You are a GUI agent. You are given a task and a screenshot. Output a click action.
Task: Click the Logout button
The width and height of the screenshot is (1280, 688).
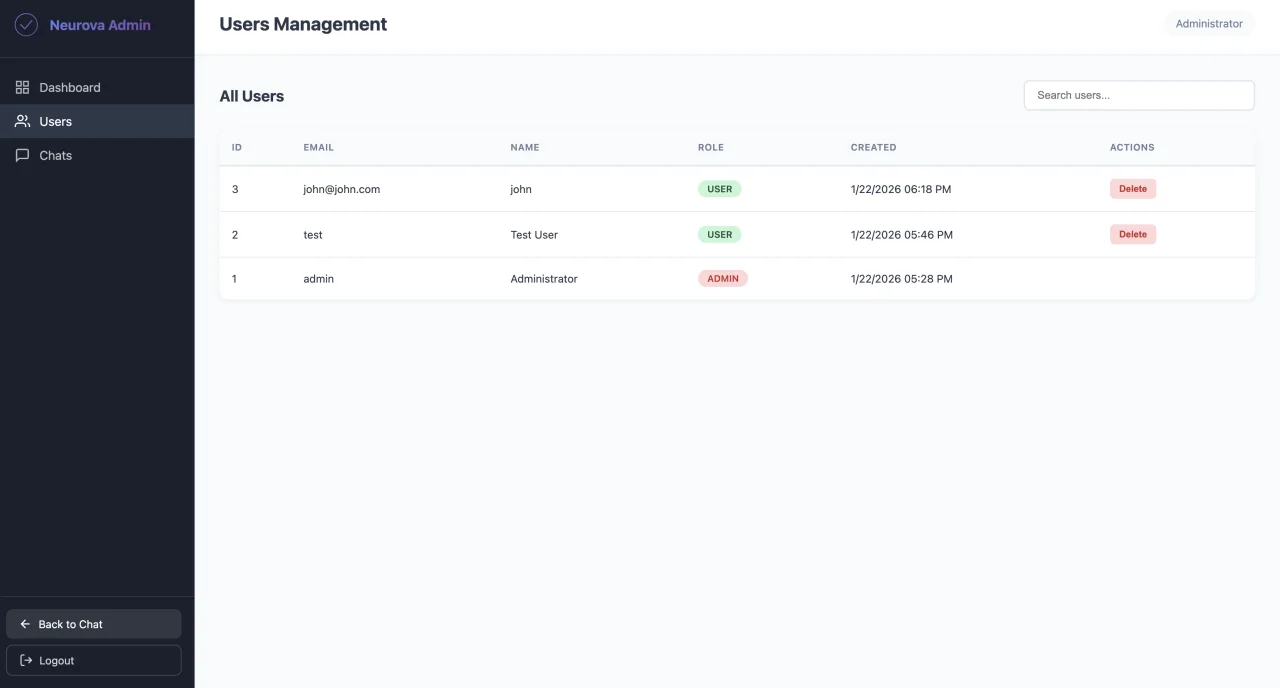pos(94,661)
